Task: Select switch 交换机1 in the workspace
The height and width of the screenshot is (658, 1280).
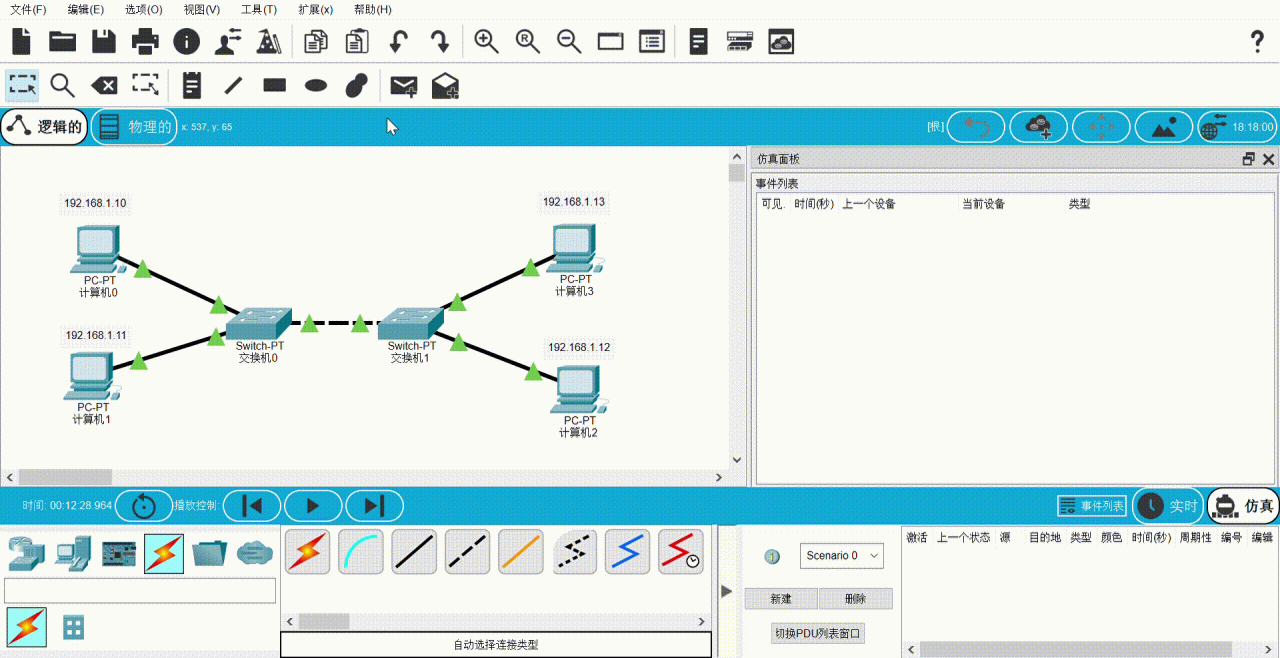Action: [x=410, y=324]
